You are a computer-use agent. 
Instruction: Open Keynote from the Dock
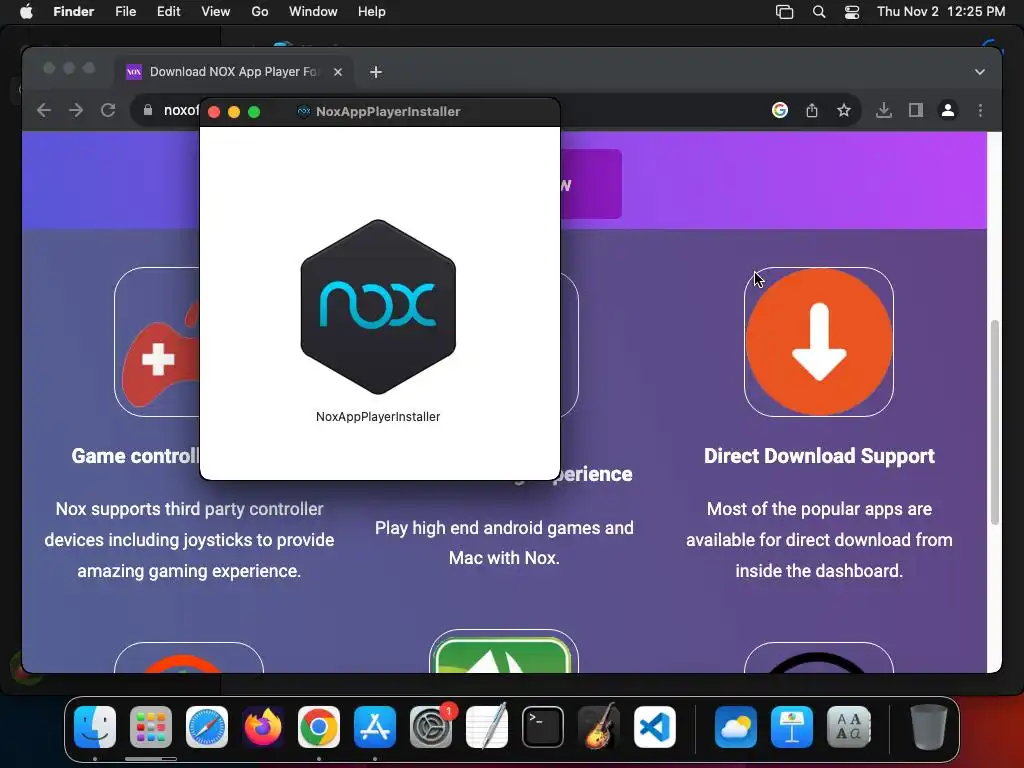(792, 727)
